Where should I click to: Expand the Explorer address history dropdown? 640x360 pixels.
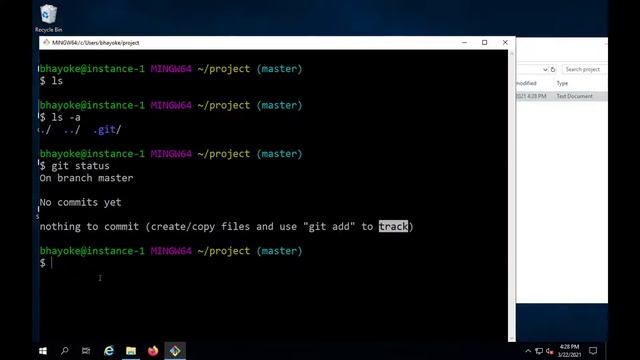click(x=545, y=69)
